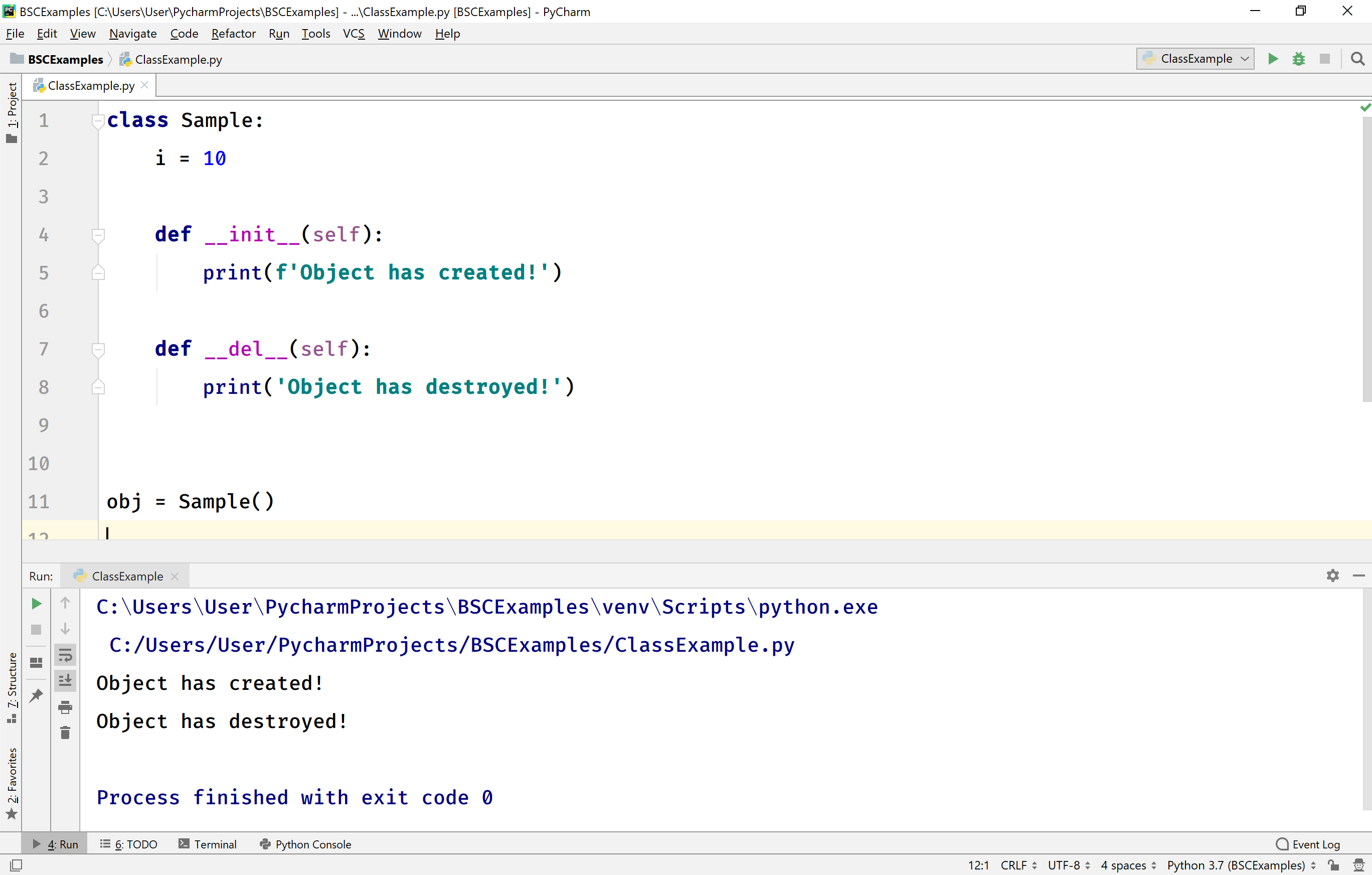1372x875 pixels.
Task: Start debugging with the bug icon
Action: point(1299,59)
